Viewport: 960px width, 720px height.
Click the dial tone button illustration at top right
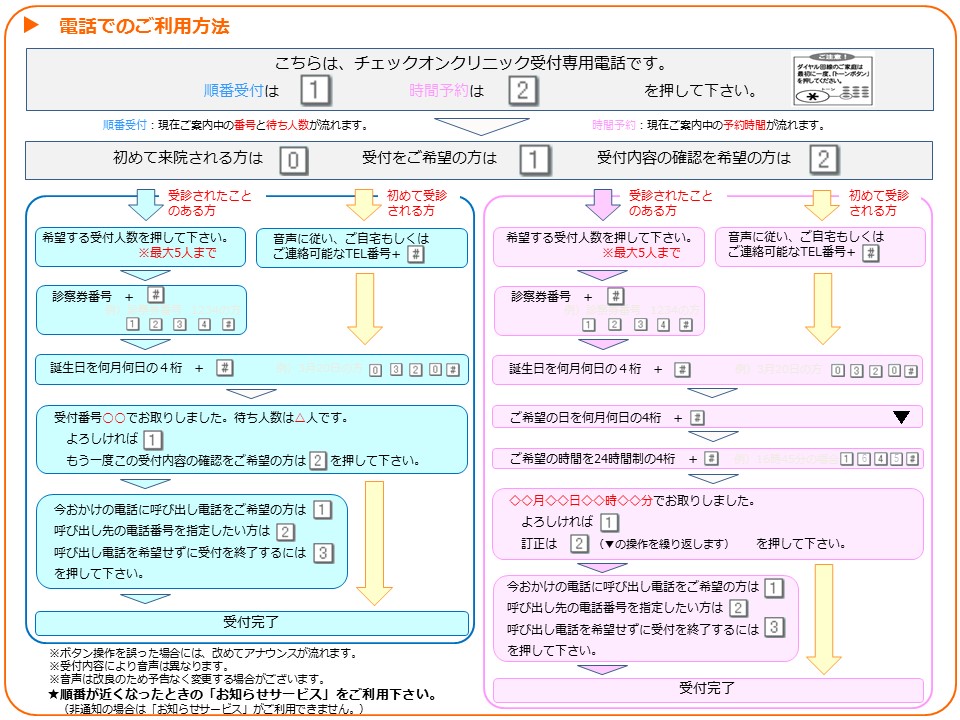832,80
